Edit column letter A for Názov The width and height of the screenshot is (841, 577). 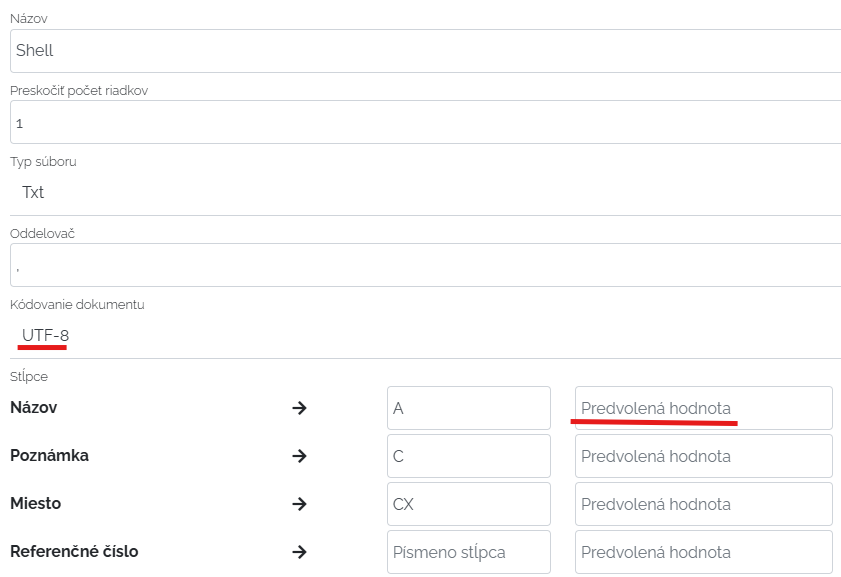click(x=468, y=408)
